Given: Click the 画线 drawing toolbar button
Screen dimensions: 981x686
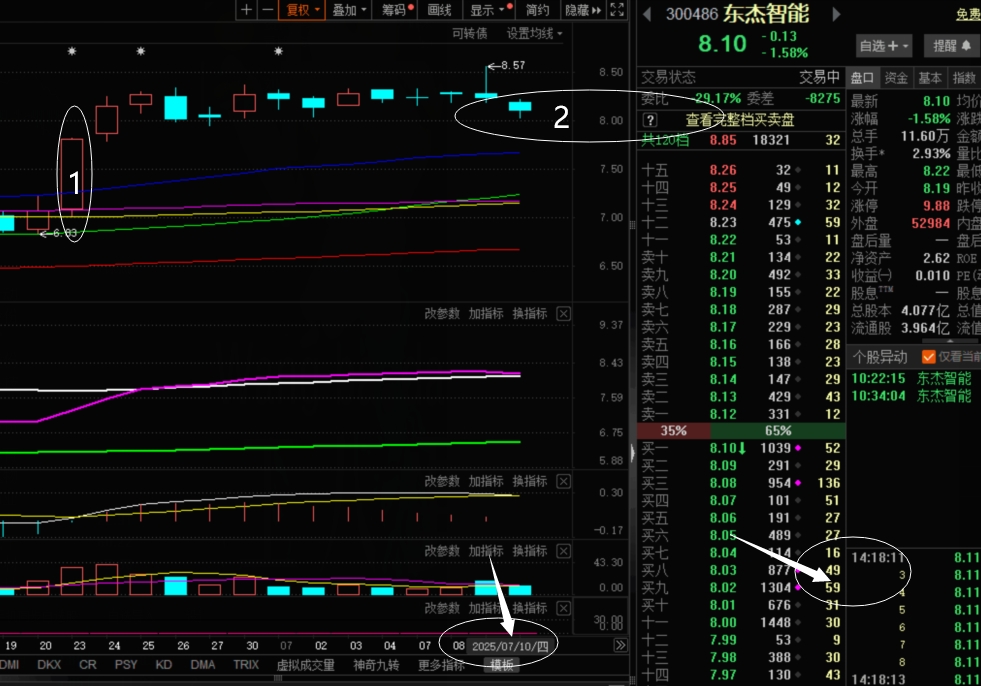Looking at the screenshot, I should (x=439, y=10).
